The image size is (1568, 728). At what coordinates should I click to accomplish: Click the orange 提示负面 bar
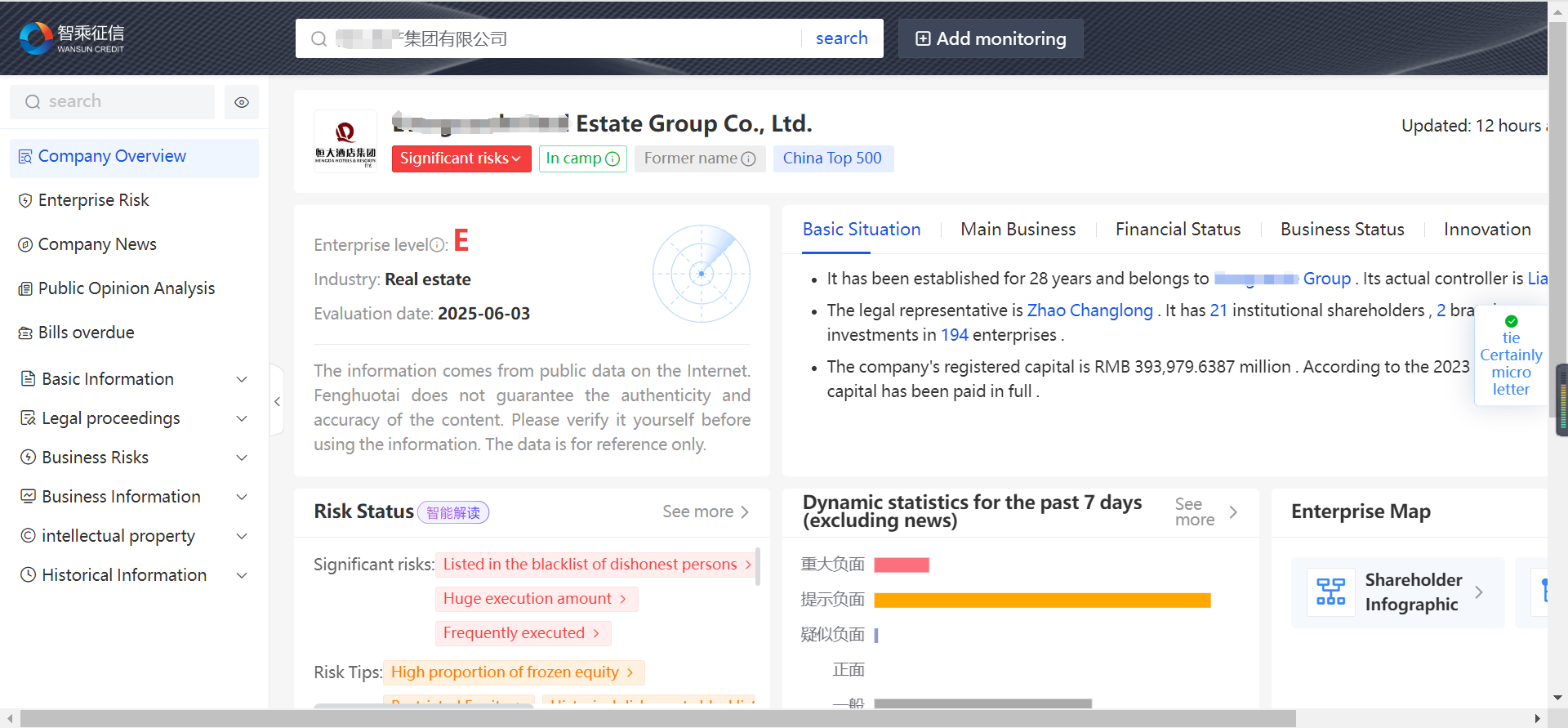click(1042, 601)
